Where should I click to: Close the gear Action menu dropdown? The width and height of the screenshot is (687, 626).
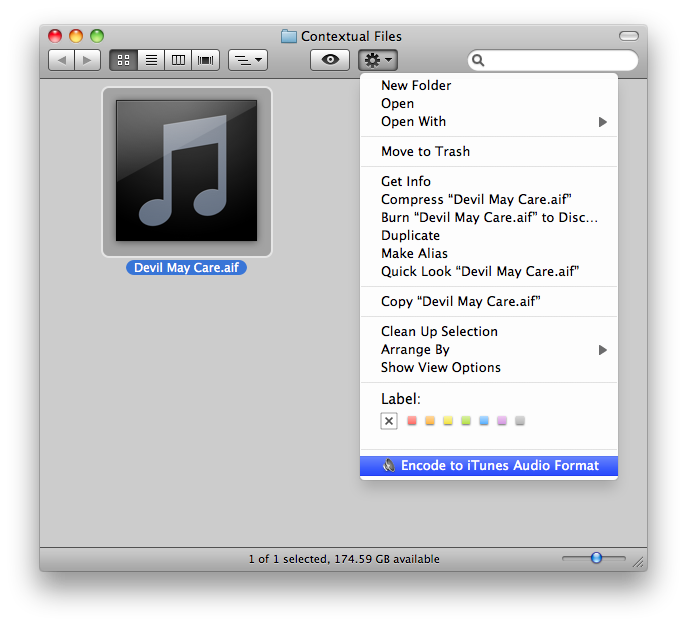pos(378,60)
